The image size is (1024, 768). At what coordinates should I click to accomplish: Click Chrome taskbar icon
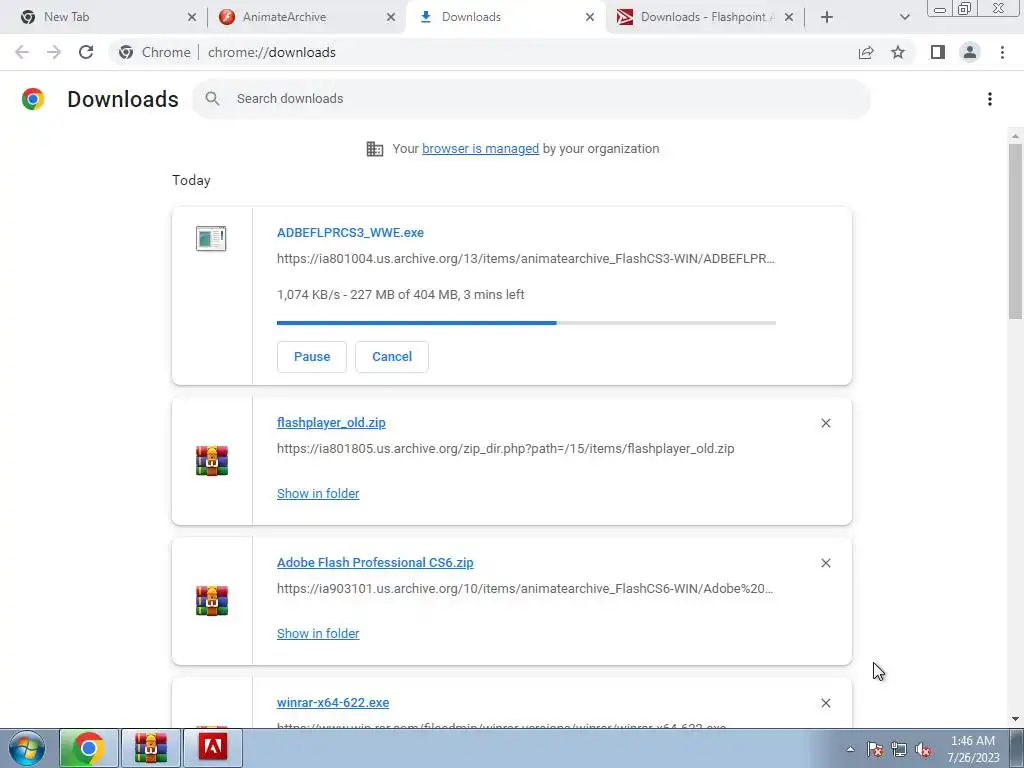pyautogui.click(x=89, y=748)
